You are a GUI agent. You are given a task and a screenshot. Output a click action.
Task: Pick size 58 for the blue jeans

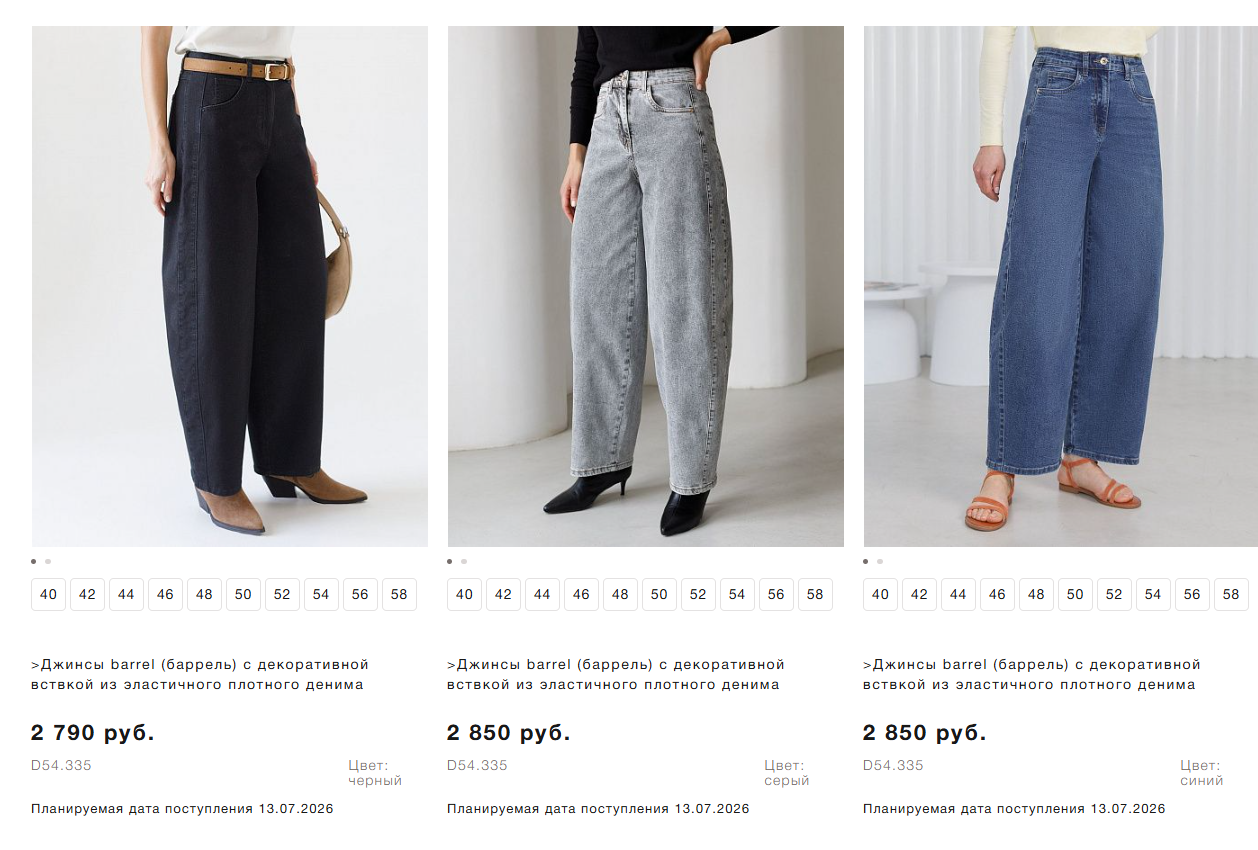(1231, 594)
